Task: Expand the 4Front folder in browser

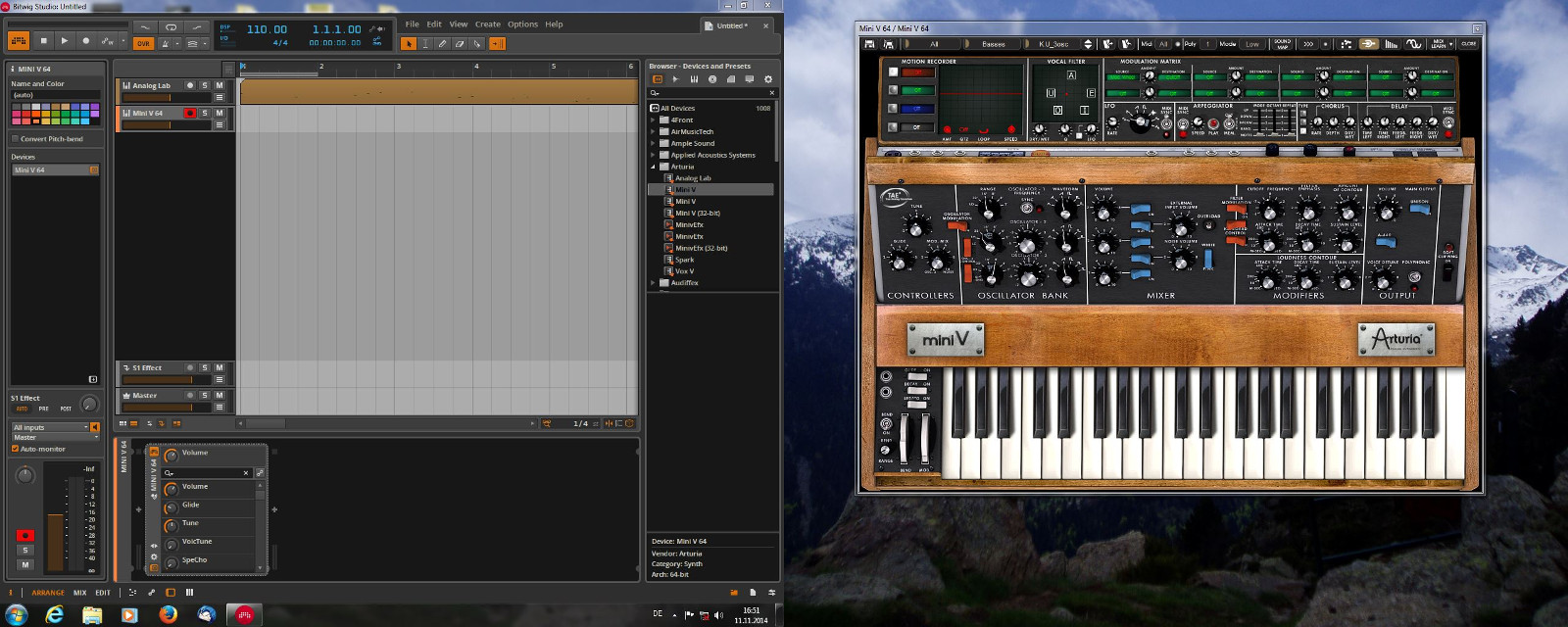Action: pyautogui.click(x=654, y=120)
